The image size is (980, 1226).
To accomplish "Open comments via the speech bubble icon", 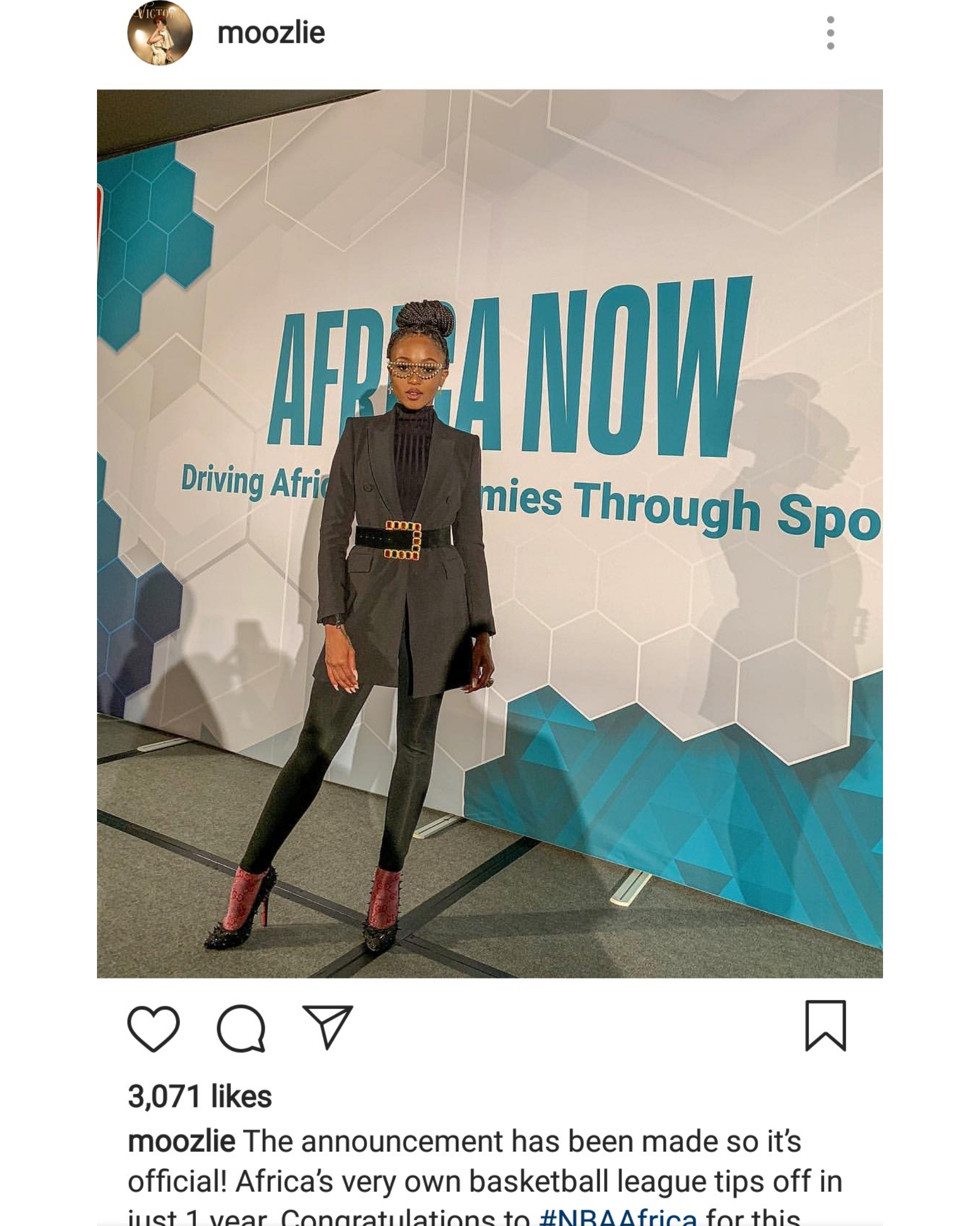I will point(241,1029).
